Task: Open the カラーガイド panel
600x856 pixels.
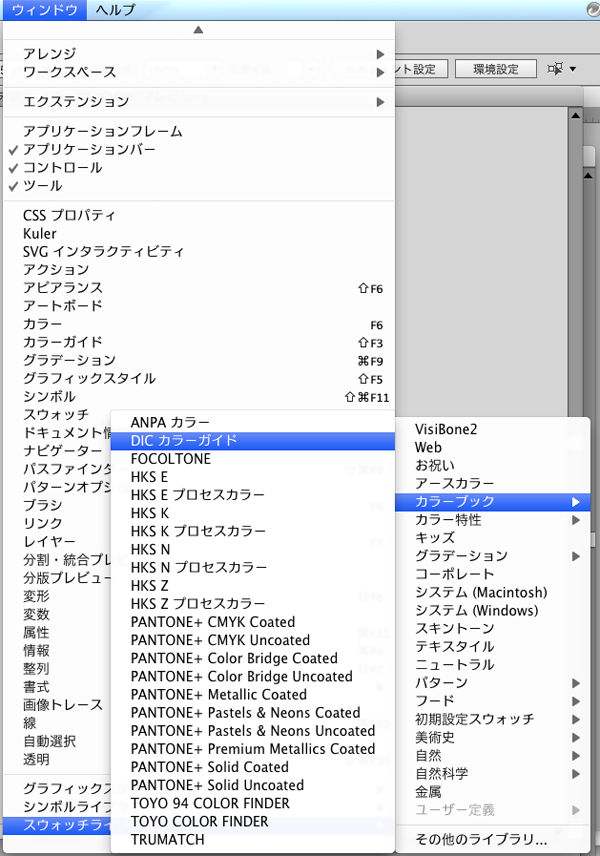Action: pyautogui.click(x=63, y=342)
